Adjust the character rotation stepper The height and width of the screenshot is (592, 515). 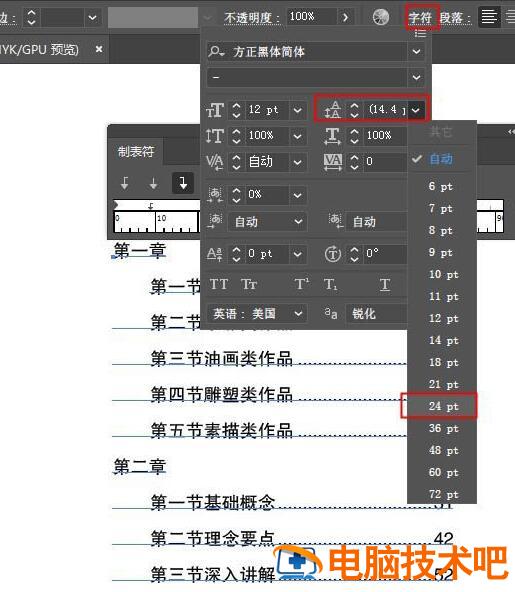tap(354, 254)
